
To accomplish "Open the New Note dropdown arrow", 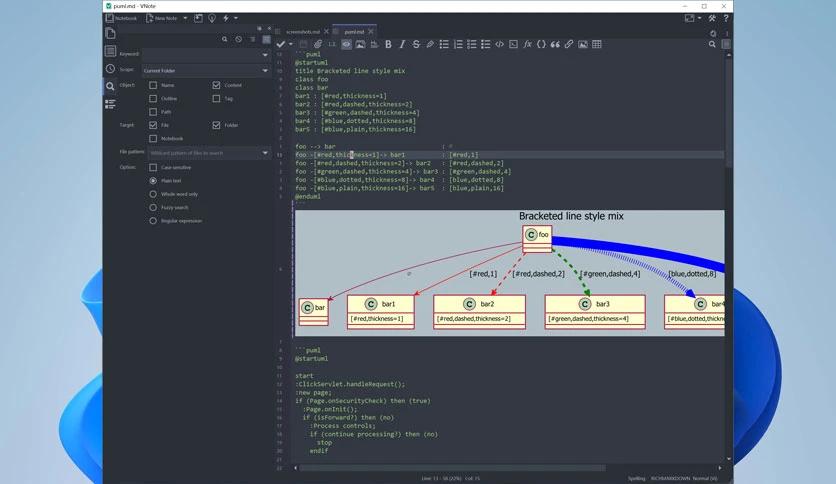I will click(185, 18).
